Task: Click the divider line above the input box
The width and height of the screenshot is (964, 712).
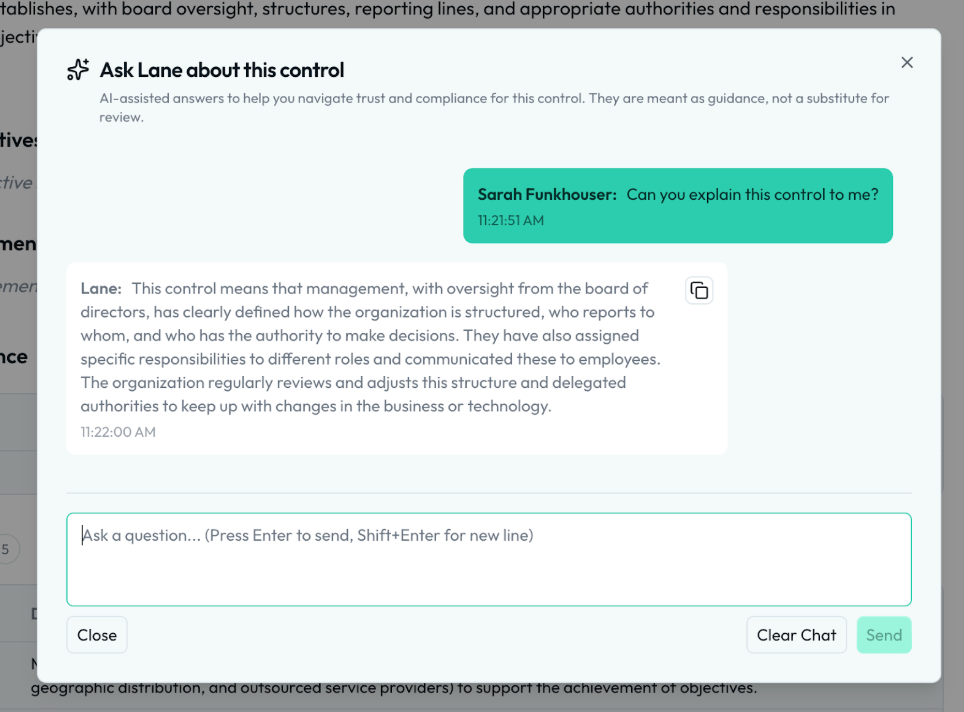Action: tap(488, 493)
